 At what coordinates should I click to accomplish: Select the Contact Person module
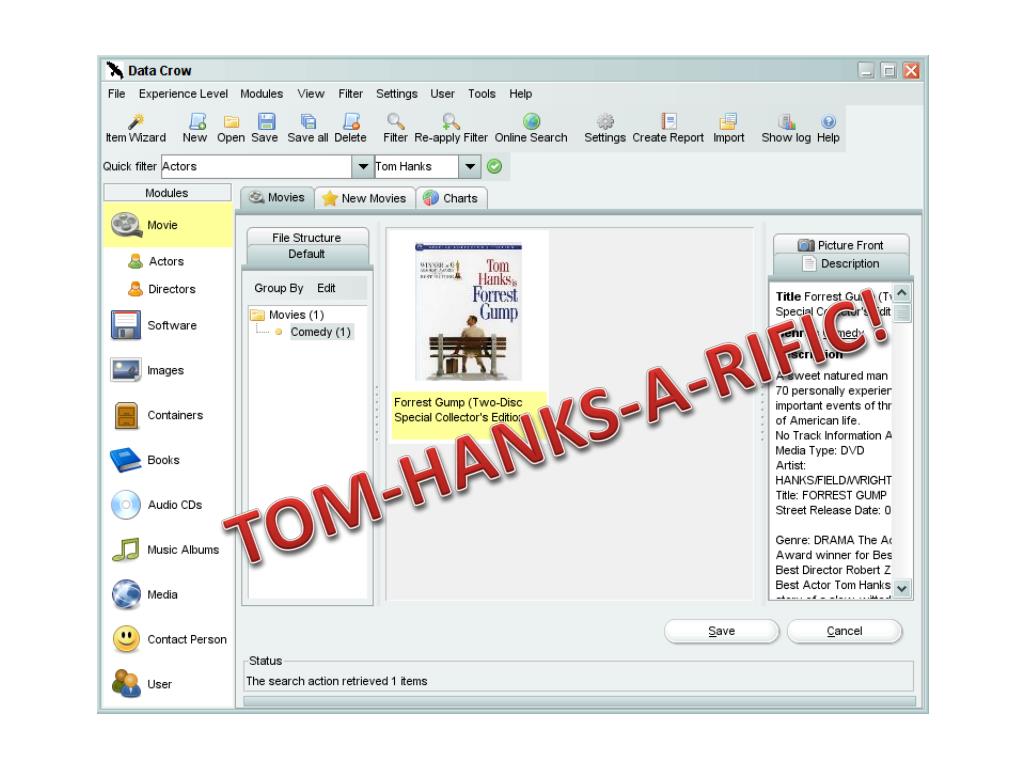tap(169, 639)
